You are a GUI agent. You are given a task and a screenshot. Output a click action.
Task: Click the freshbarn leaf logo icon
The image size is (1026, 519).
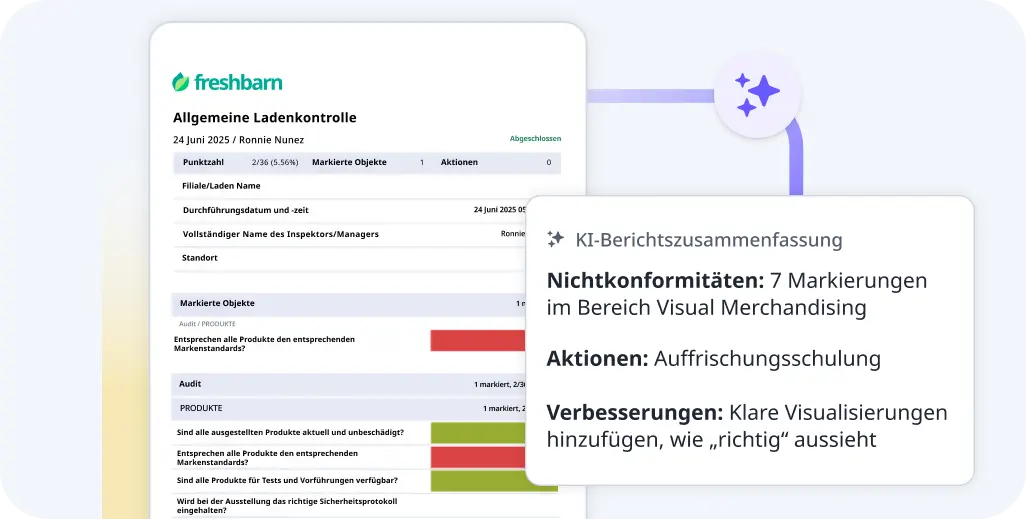point(181,82)
